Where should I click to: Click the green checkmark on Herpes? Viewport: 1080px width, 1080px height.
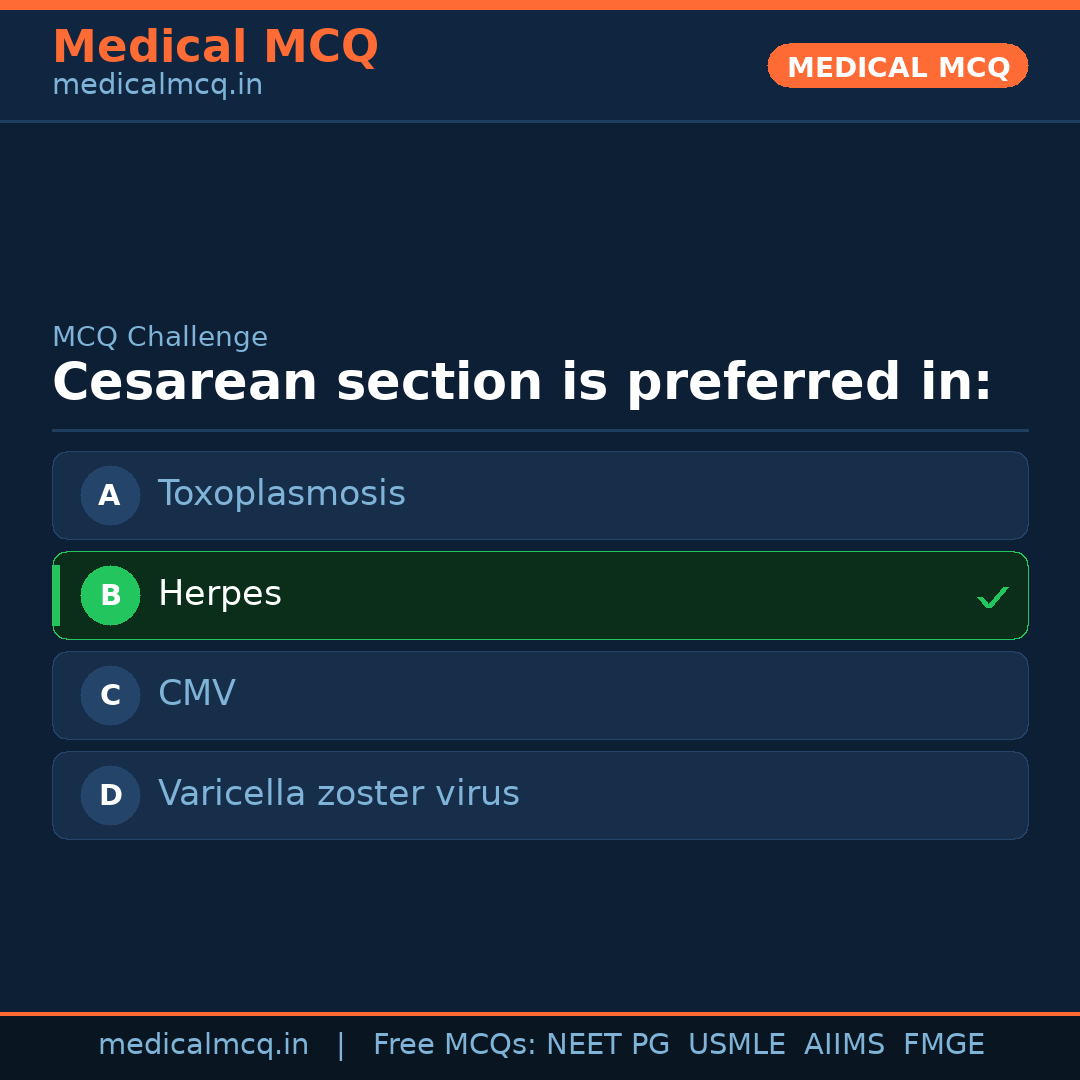pyautogui.click(x=992, y=597)
